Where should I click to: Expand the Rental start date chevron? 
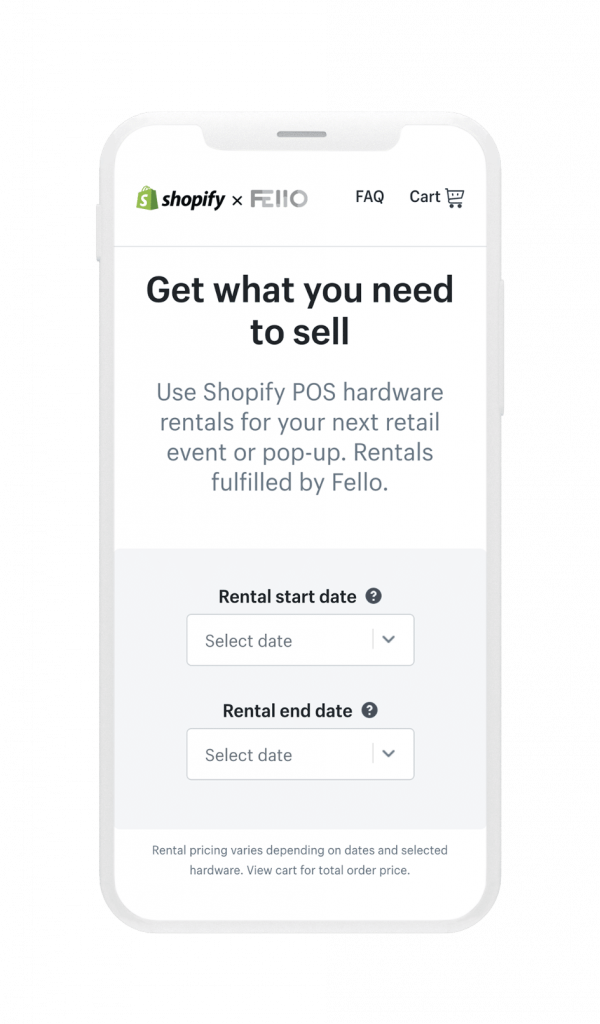tap(389, 640)
